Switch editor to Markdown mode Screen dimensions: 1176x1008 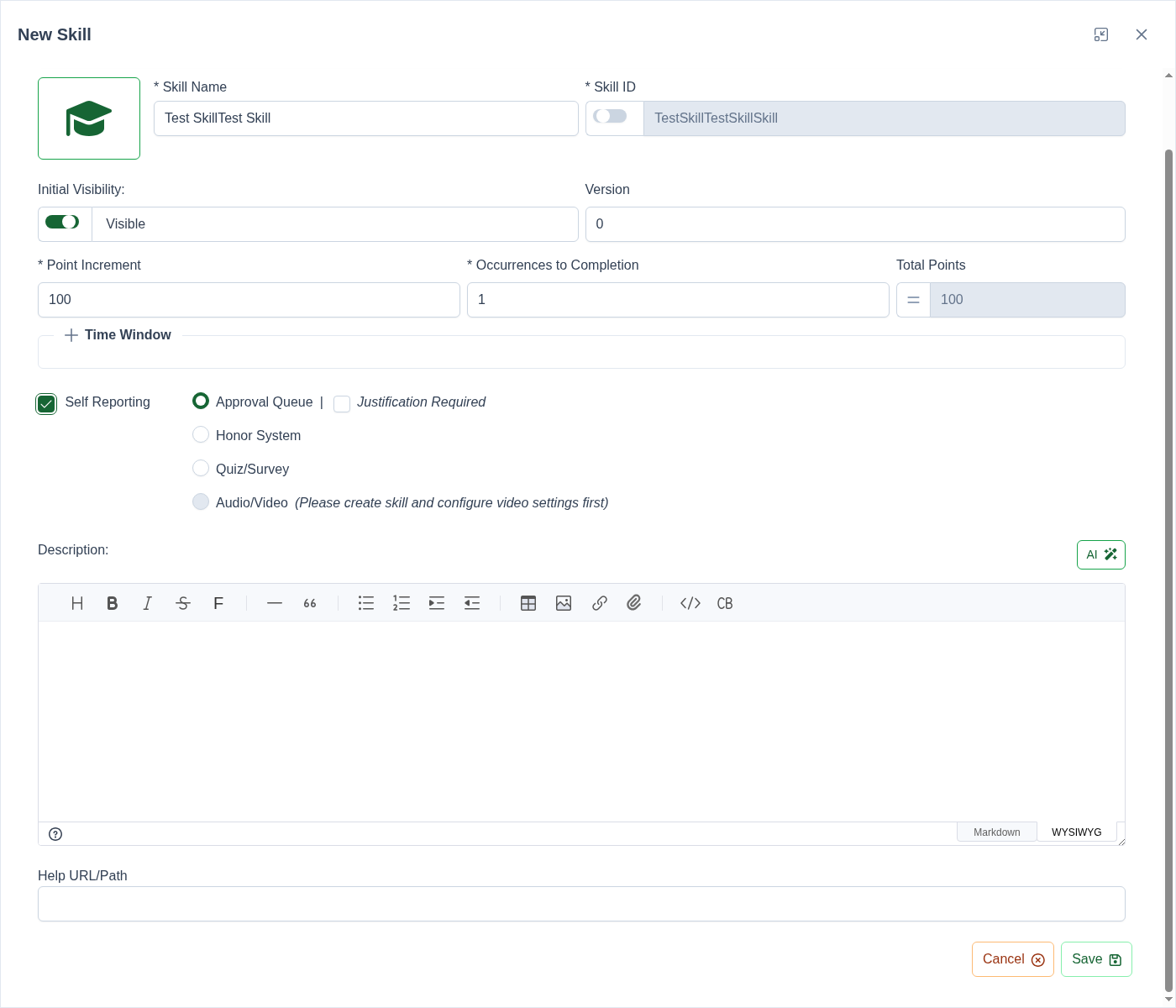click(997, 832)
